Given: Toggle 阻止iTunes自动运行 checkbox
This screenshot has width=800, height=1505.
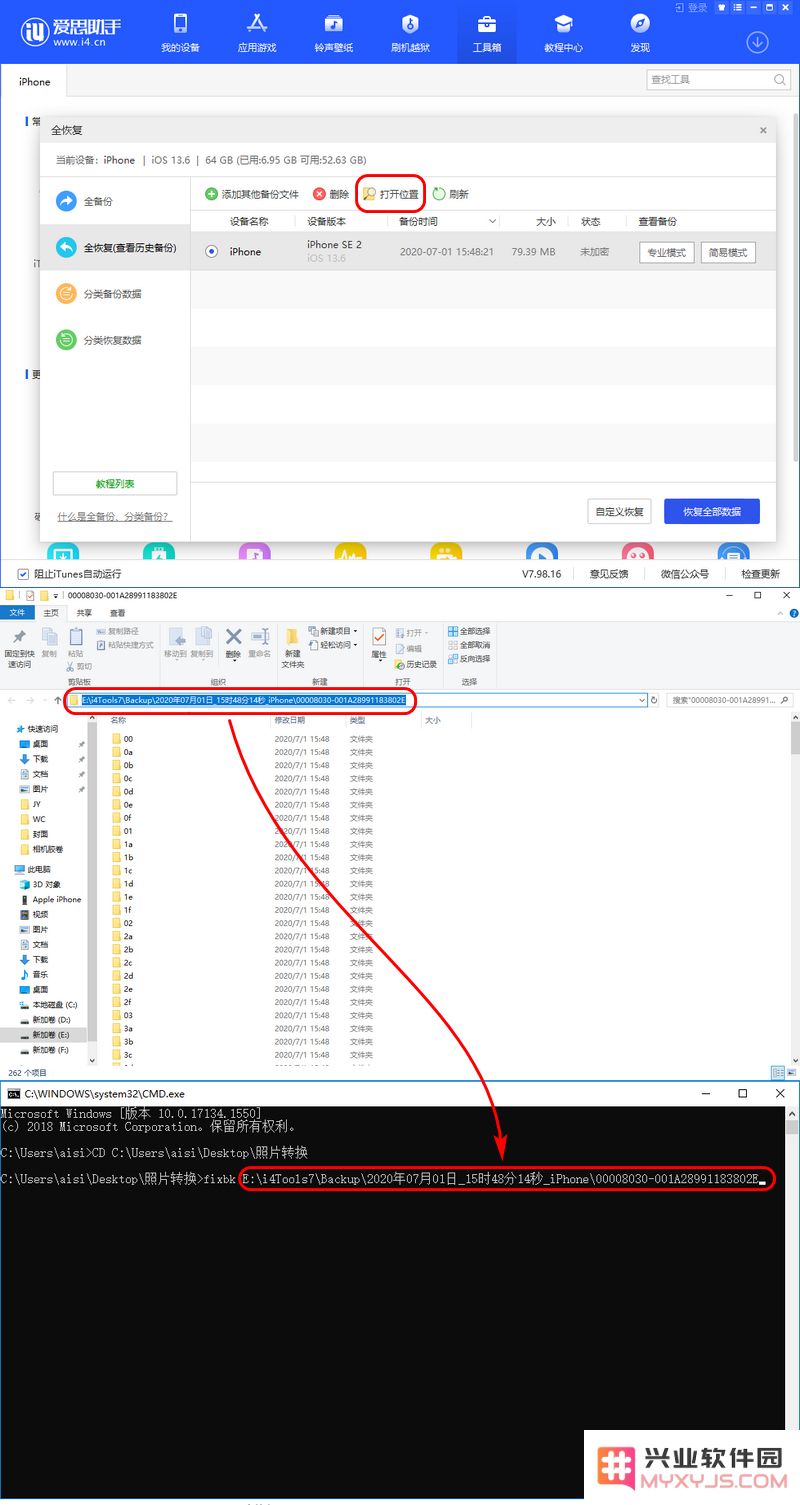Looking at the screenshot, I should click(x=23, y=574).
